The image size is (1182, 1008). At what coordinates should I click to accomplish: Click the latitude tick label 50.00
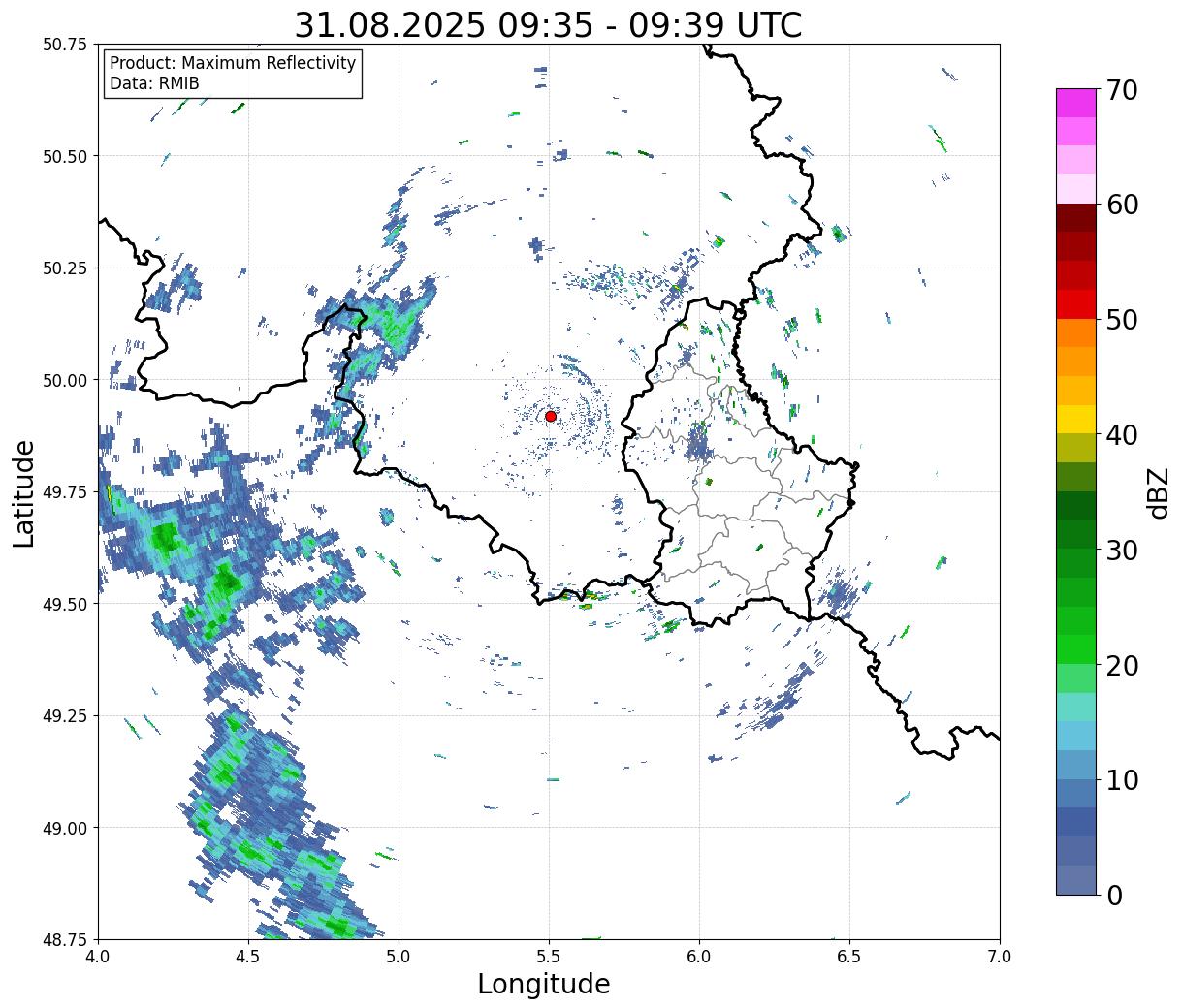[x=64, y=380]
